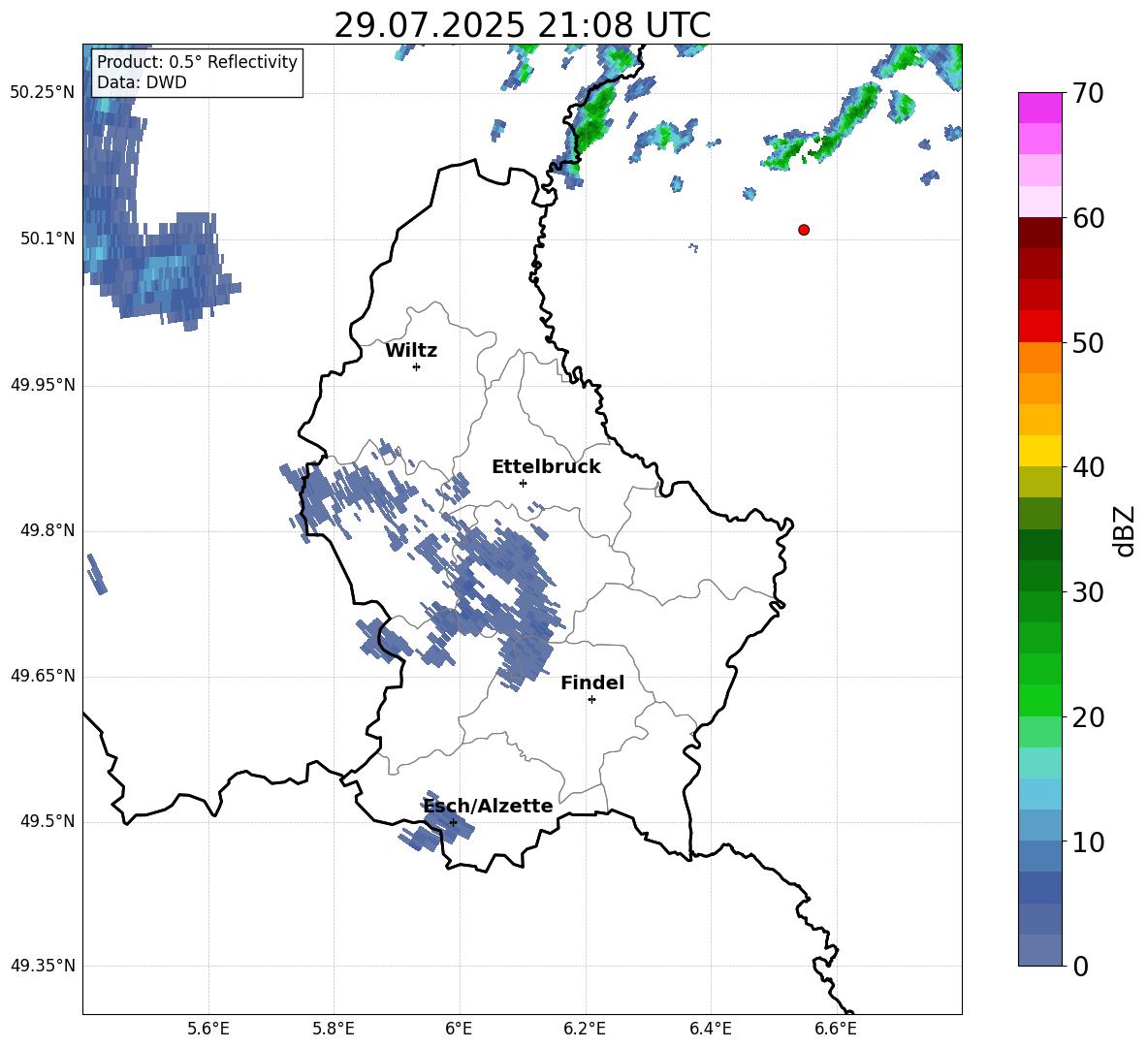Viewport: 1148px width, 1048px height.
Task: Click the Esch/Alzette city label
Action: (x=489, y=806)
